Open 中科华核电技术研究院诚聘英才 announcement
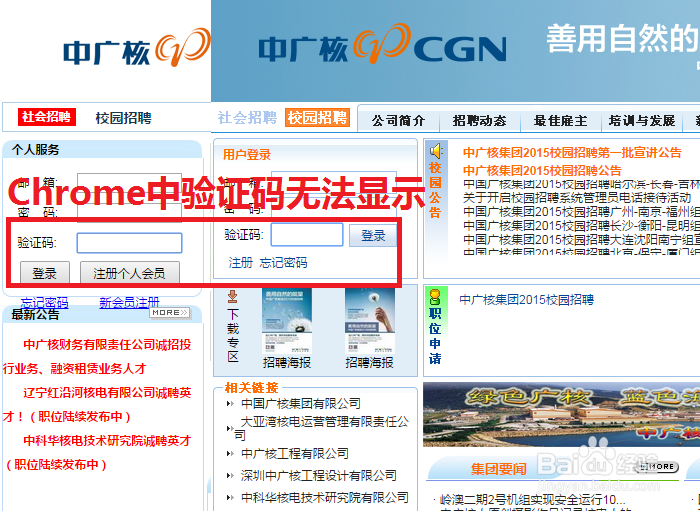Screen dimensions: 700x511 pos(97,453)
